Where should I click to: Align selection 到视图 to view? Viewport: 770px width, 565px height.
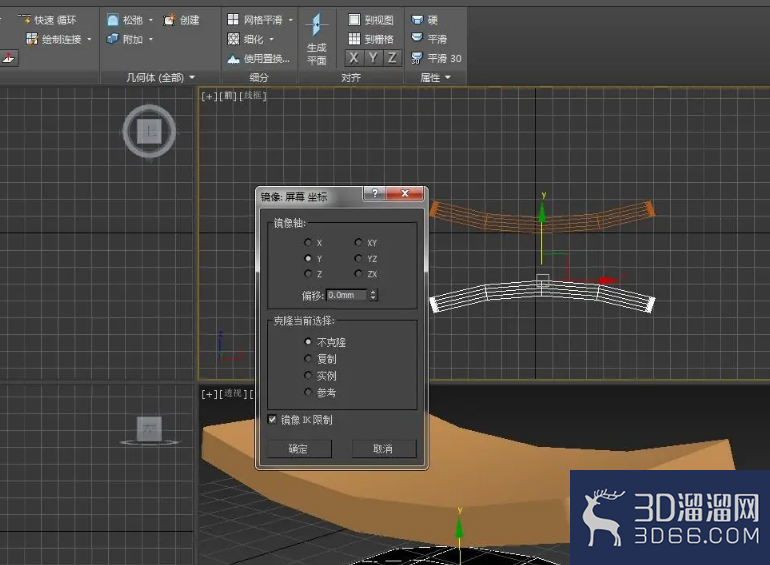[371, 20]
